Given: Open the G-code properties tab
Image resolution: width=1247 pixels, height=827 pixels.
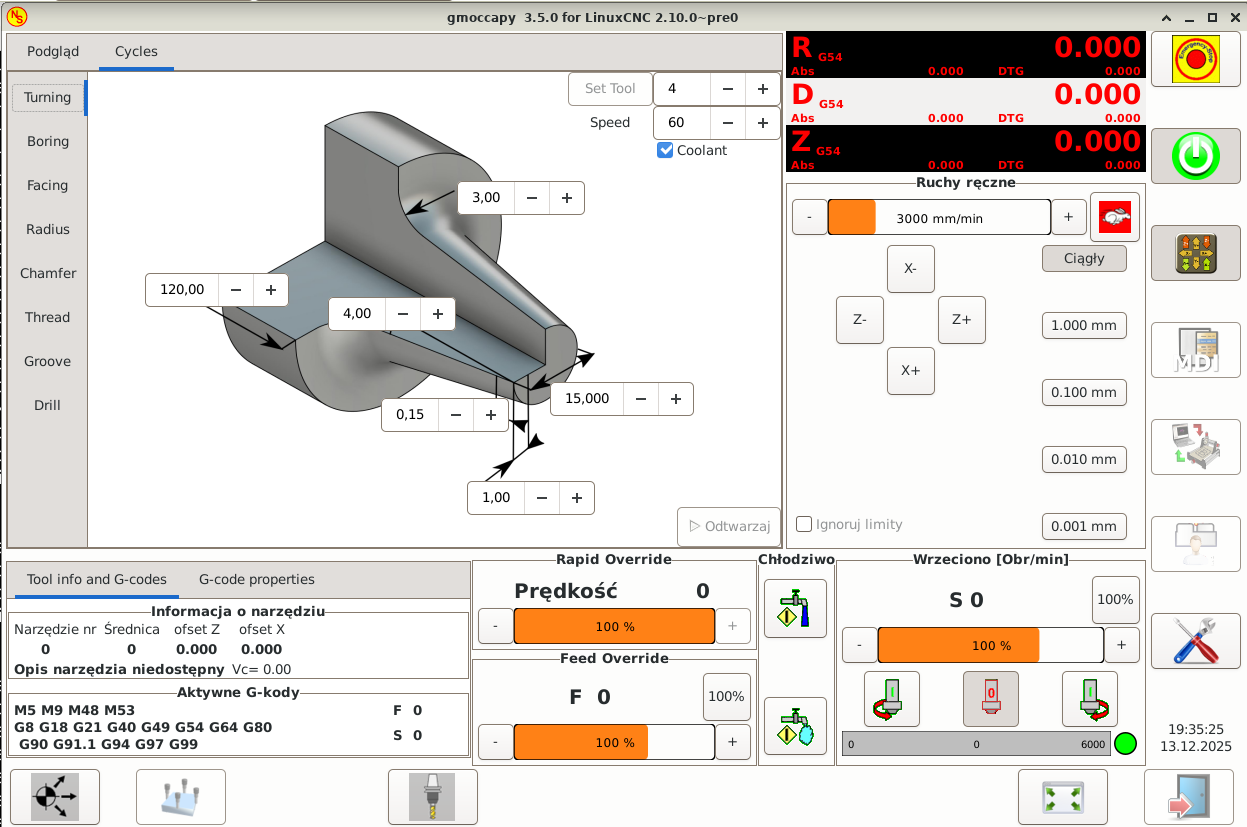Looking at the screenshot, I should click(x=257, y=580).
